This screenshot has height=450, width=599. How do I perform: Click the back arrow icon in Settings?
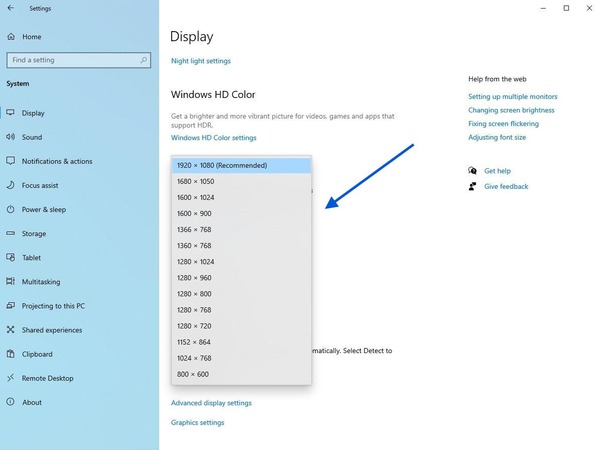coord(10,8)
